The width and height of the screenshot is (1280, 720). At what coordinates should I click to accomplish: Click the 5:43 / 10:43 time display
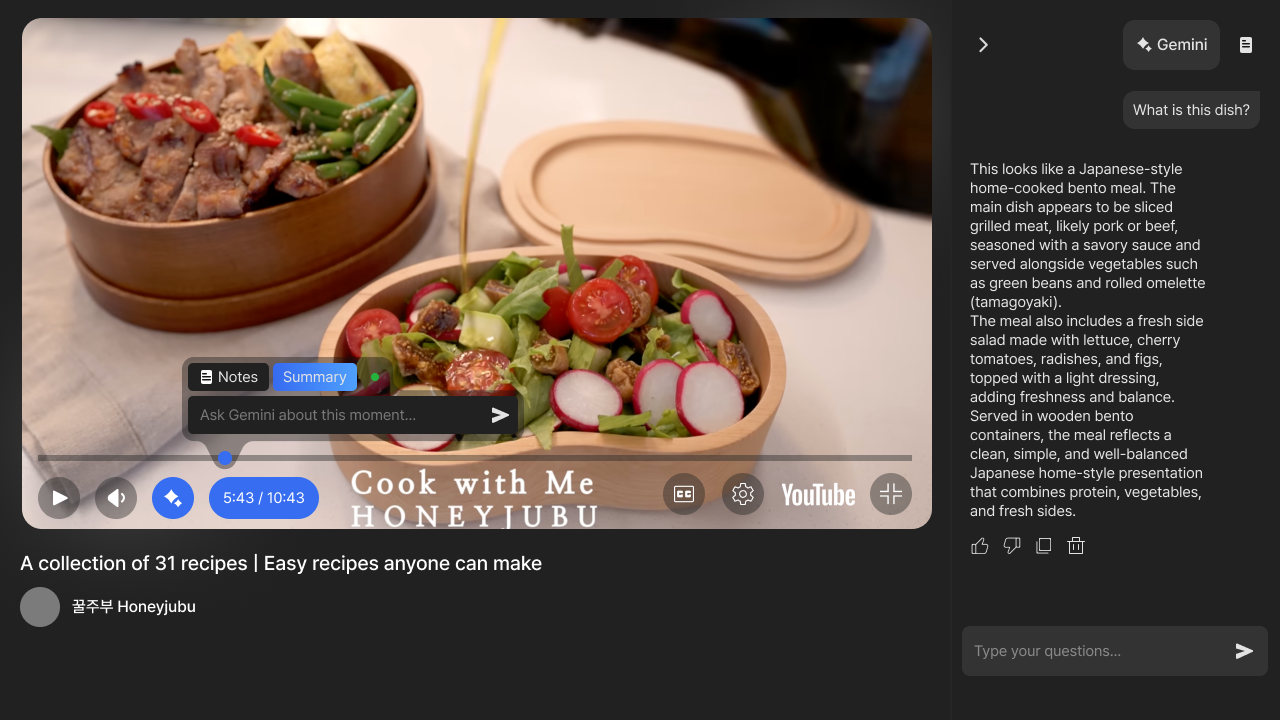264,497
